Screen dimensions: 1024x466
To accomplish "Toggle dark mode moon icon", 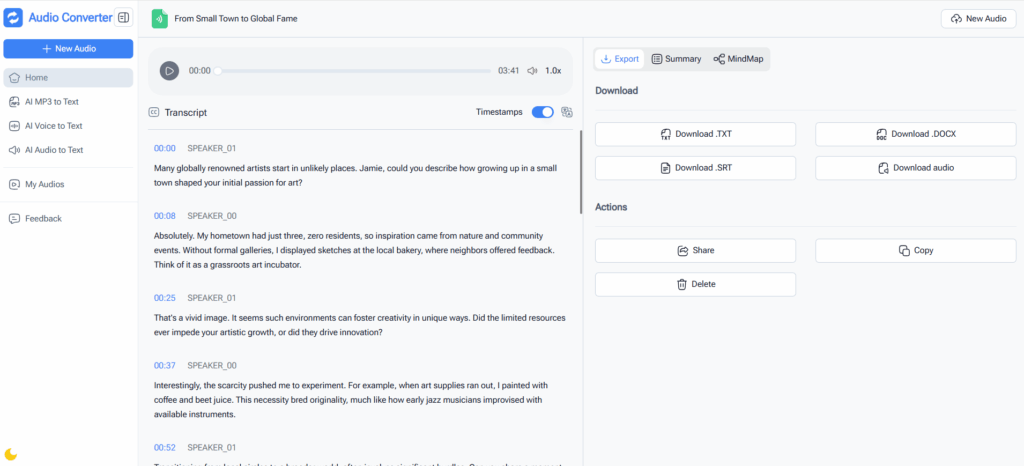I will point(10,454).
